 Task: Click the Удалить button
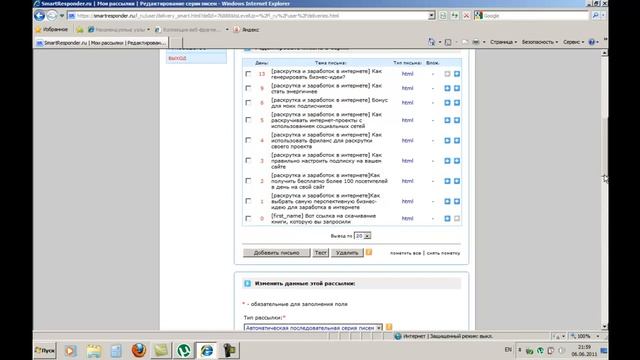[x=347, y=253]
